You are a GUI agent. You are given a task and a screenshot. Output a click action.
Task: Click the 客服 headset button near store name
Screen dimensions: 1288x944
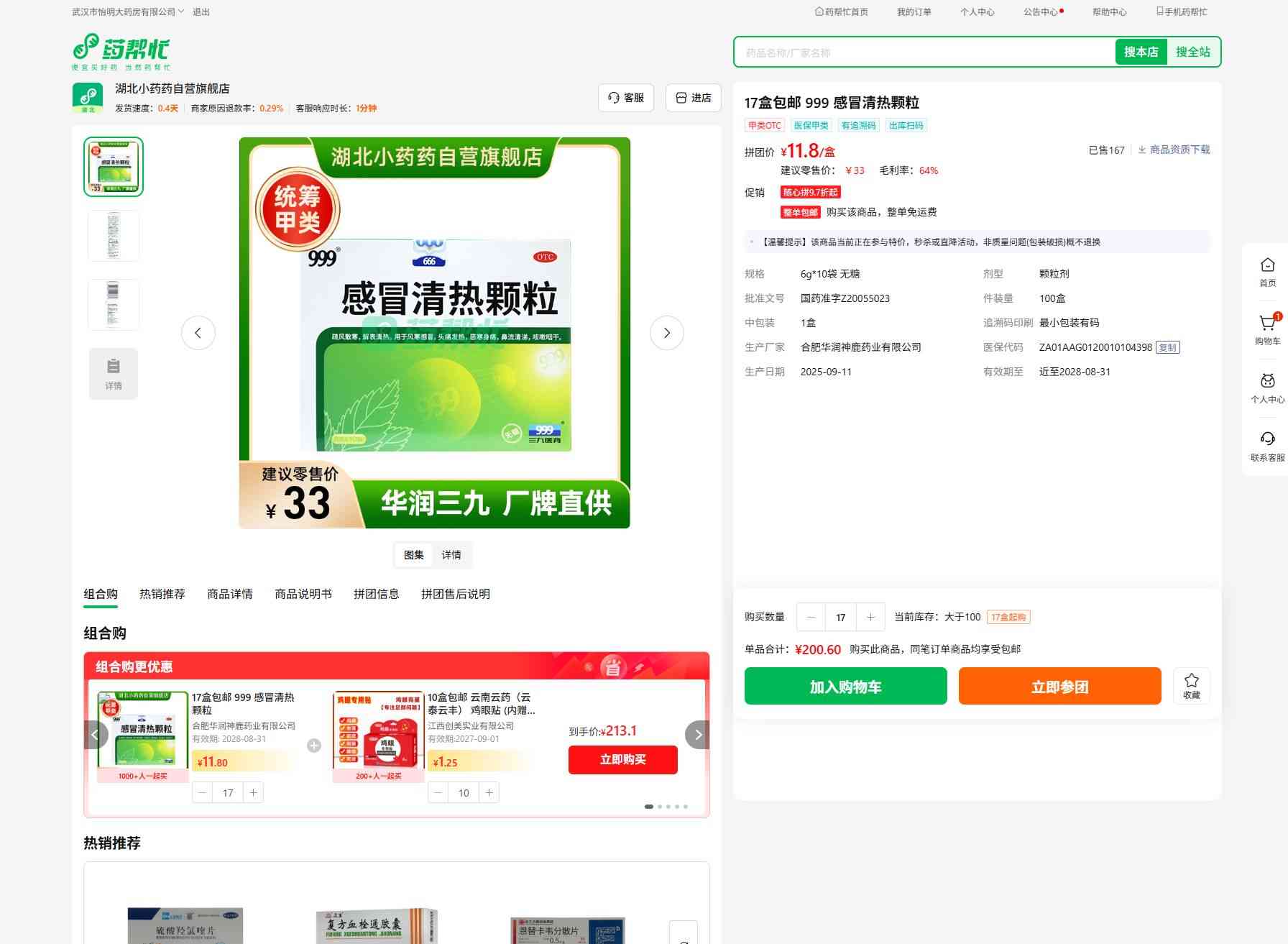[625, 98]
